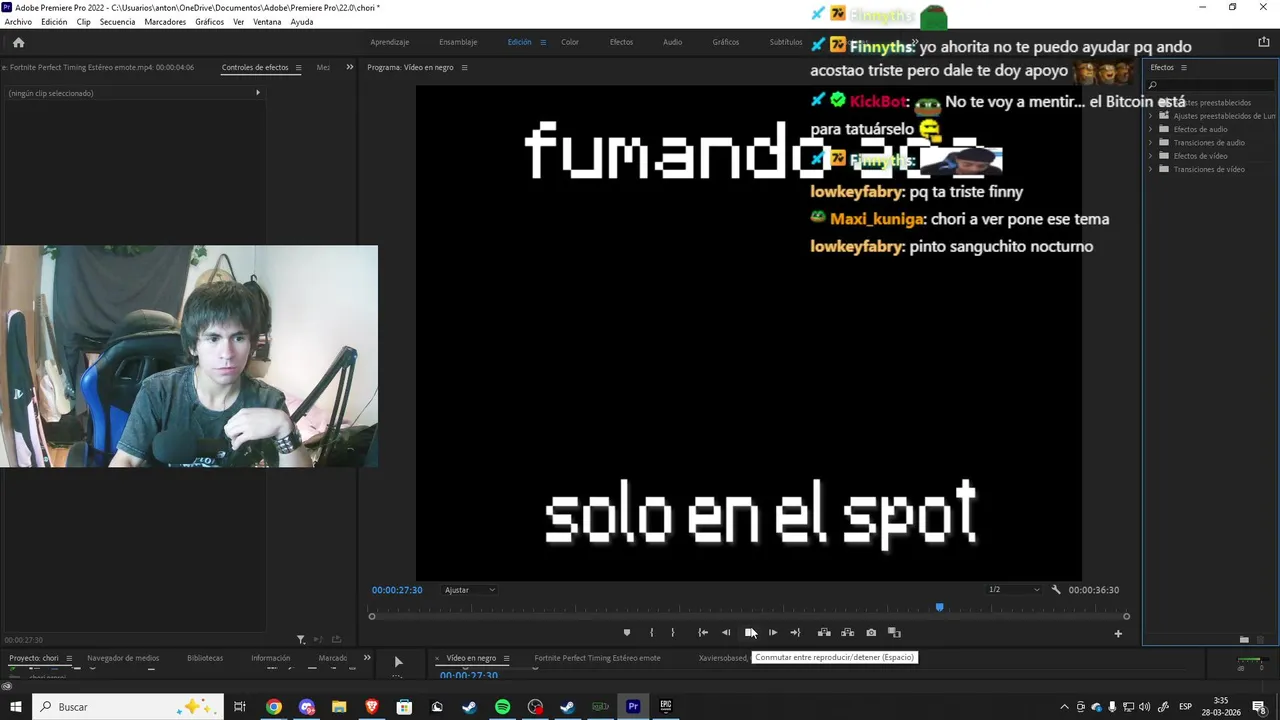Screen dimensions: 1280x720
Task: Add a marker in the Program monitor
Action: point(627,632)
